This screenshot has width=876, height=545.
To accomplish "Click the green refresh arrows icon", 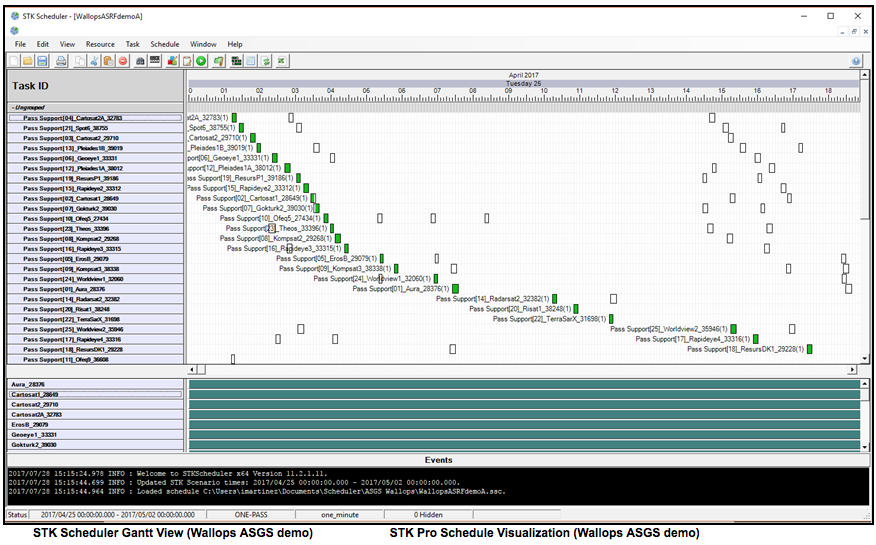I will tap(265, 61).
